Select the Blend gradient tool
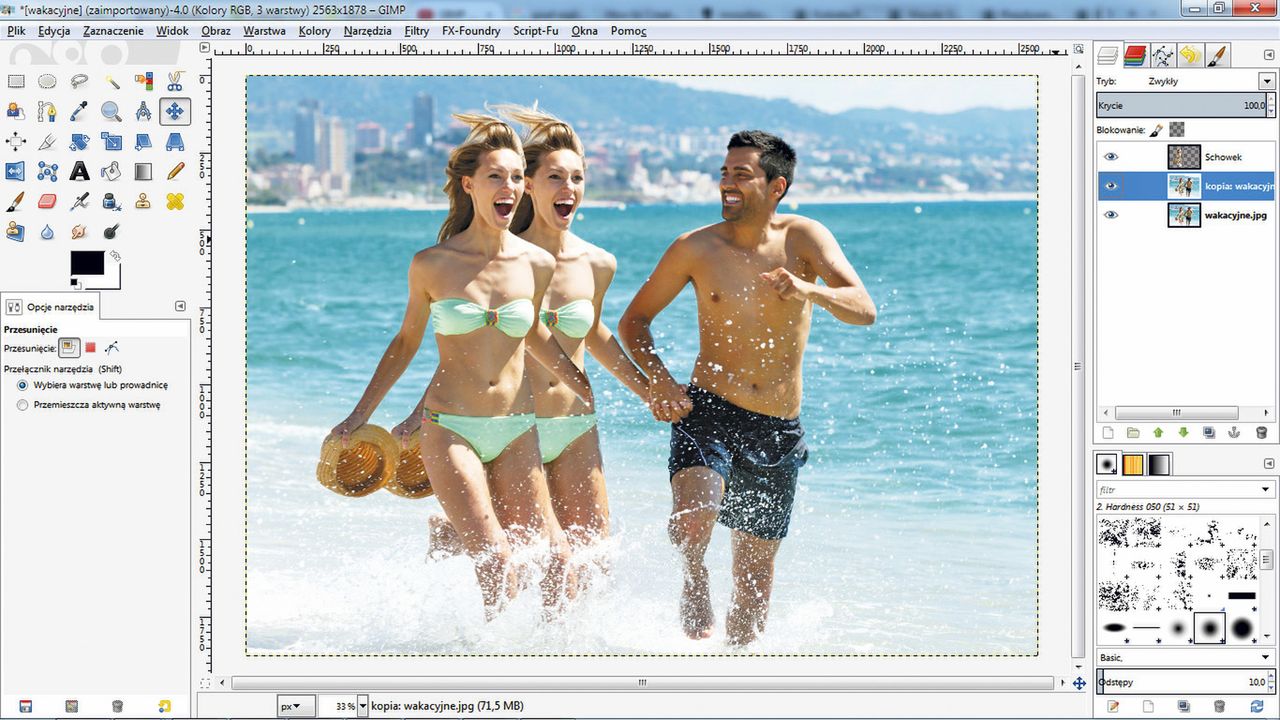1280x720 pixels. [x=143, y=171]
